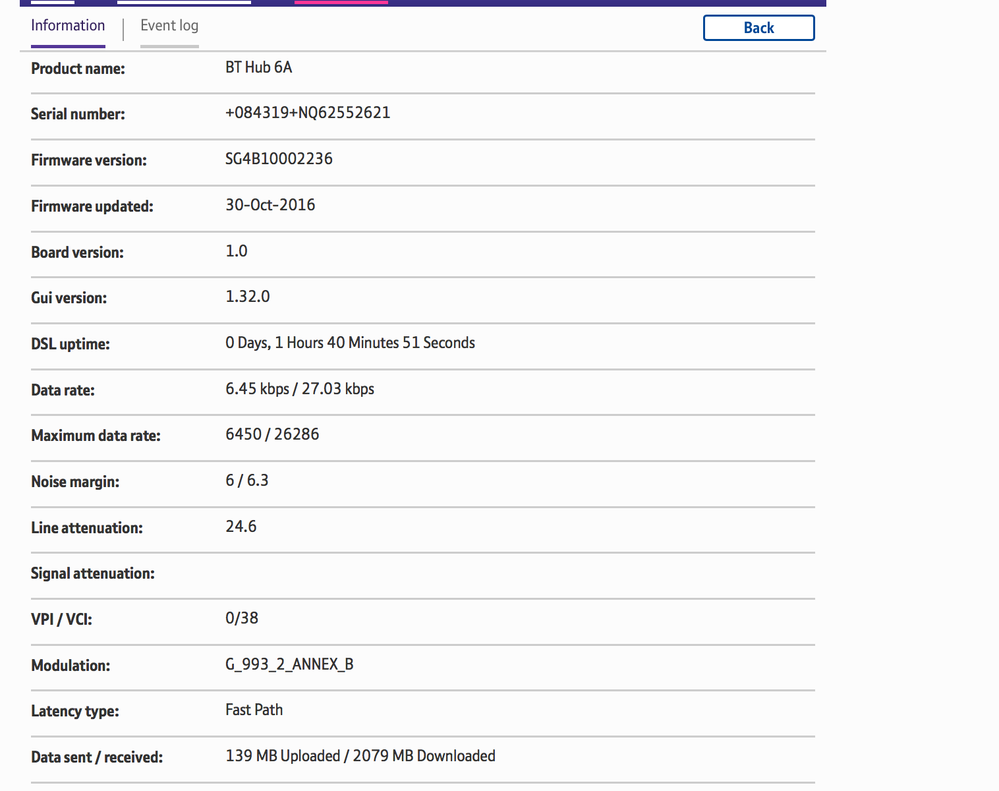Image resolution: width=999 pixels, height=791 pixels.
Task: Click the 'Noise margin:' label
Action: (75, 481)
